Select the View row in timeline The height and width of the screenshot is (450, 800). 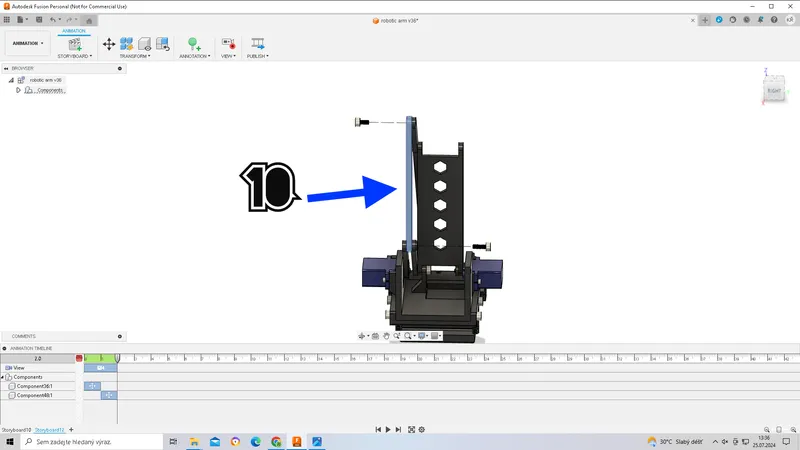click(x=38, y=367)
